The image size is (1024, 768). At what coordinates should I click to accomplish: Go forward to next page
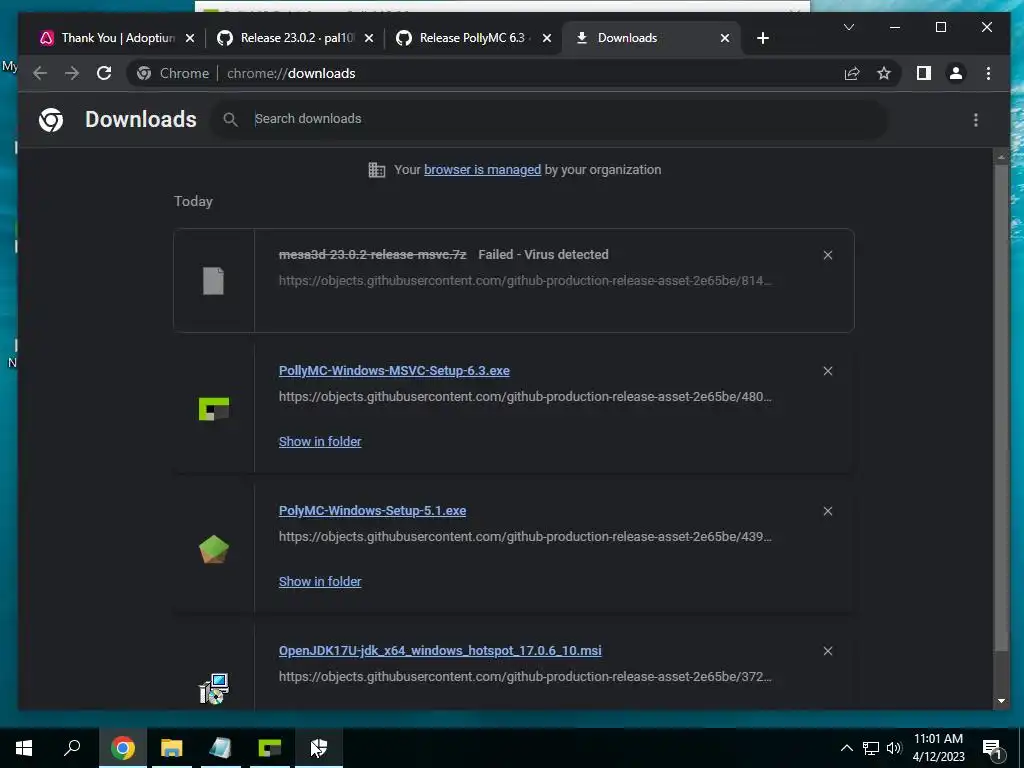click(72, 73)
